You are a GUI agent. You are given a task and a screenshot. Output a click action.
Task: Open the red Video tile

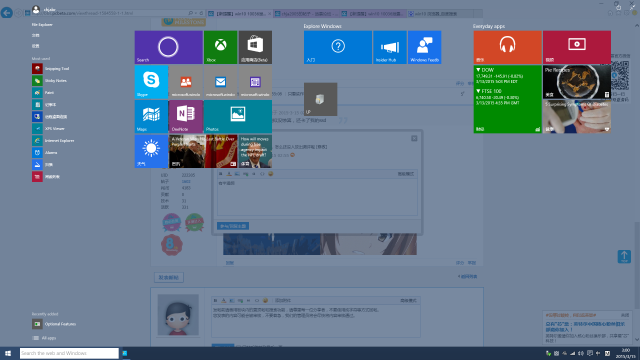[x=577, y=47]
